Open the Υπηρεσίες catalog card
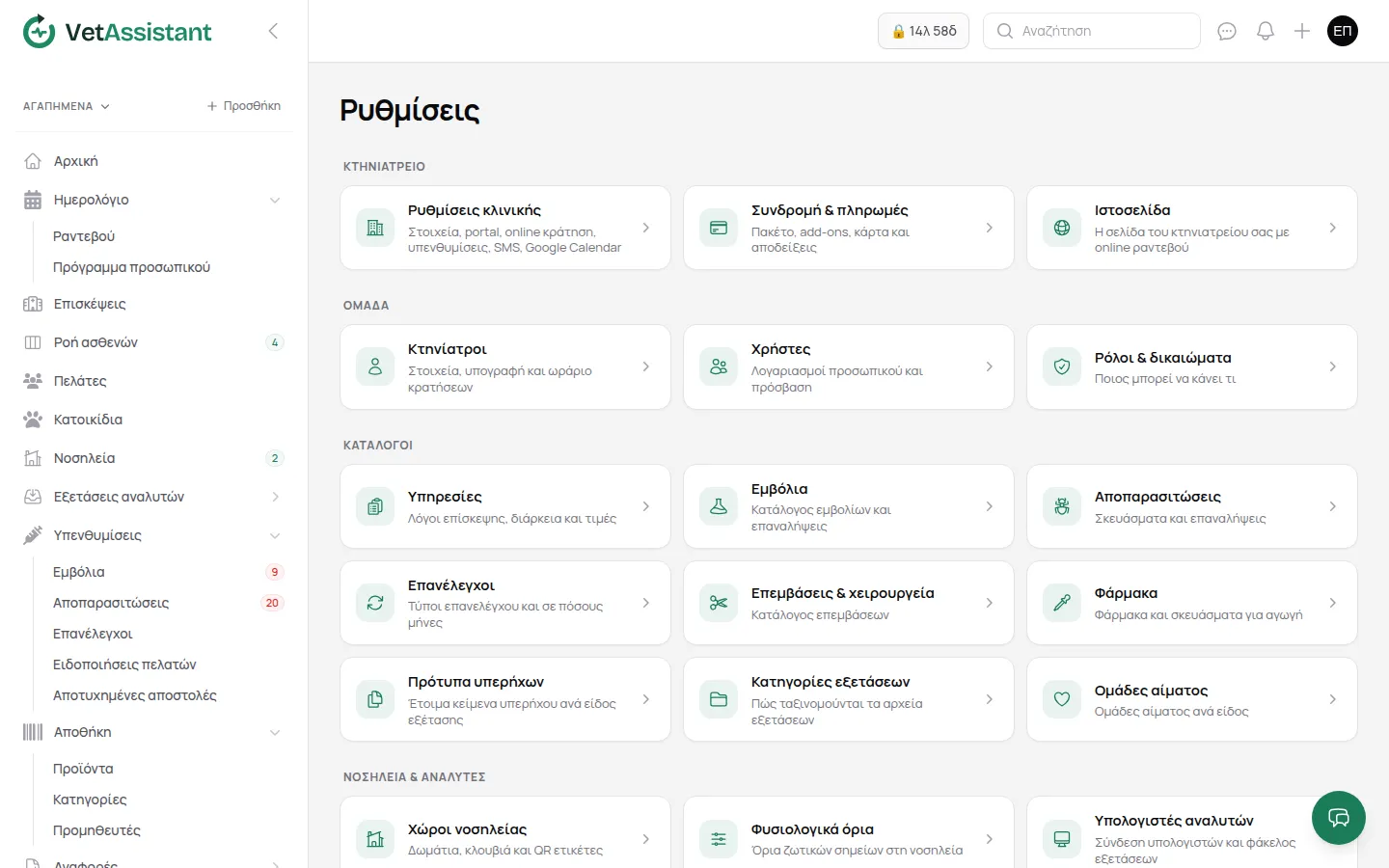Viewport: 1389px width, 868px height. (505, 506)
